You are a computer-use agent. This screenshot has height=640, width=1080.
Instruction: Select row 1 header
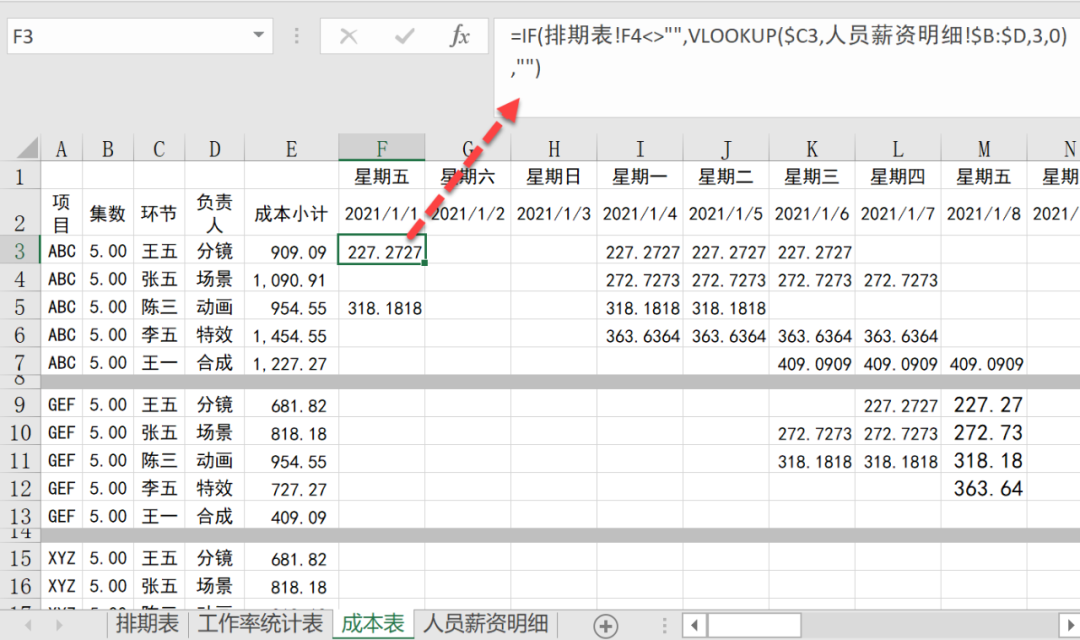pyautogui.click(x=20, y=176)
